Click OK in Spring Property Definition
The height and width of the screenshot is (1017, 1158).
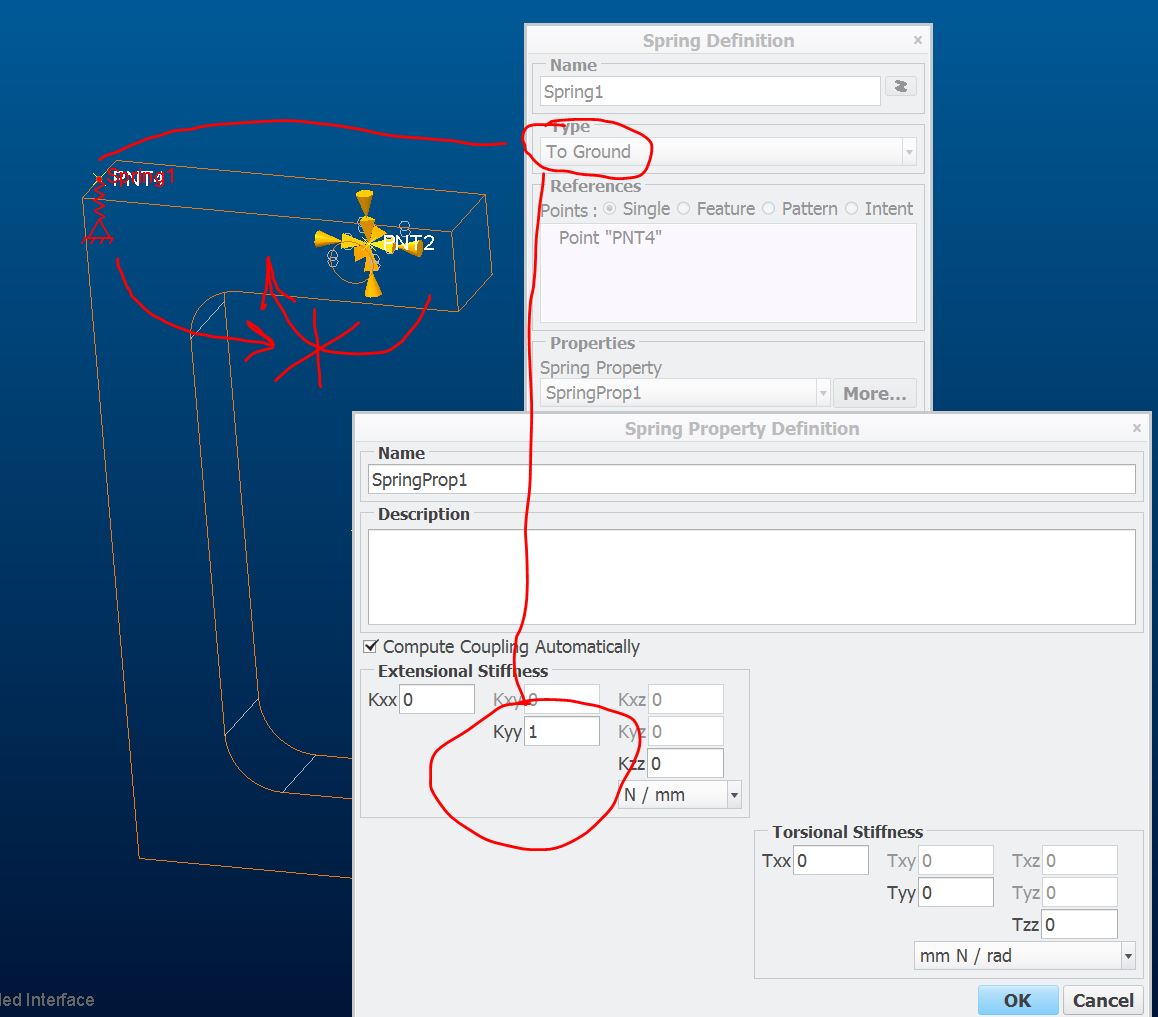1017,1000
